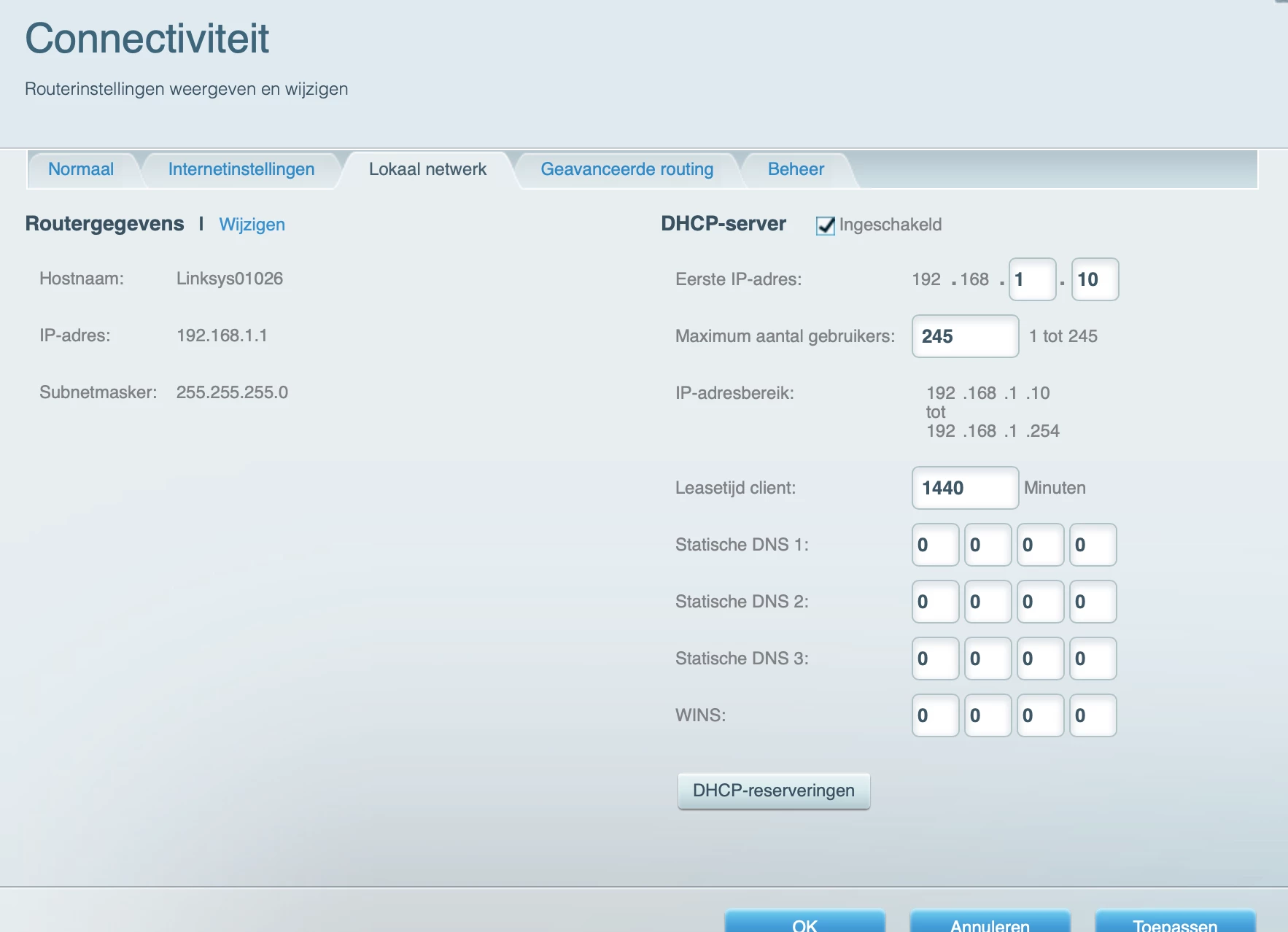Focus second octet of Statische DNS 3
This screenshot has height=932, width=1288.
(x=988, y=659)
